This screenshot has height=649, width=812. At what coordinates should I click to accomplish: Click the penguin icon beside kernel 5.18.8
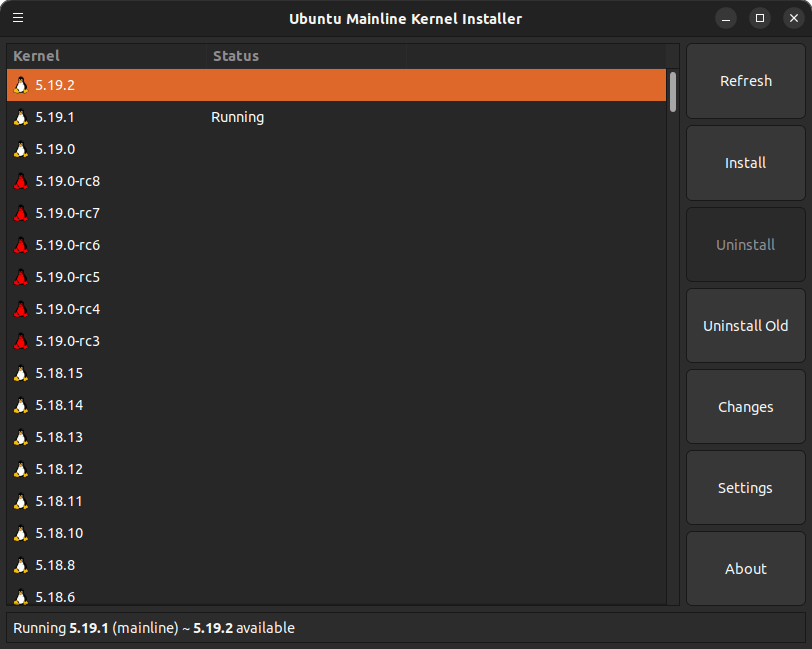(x=21, y=565)
